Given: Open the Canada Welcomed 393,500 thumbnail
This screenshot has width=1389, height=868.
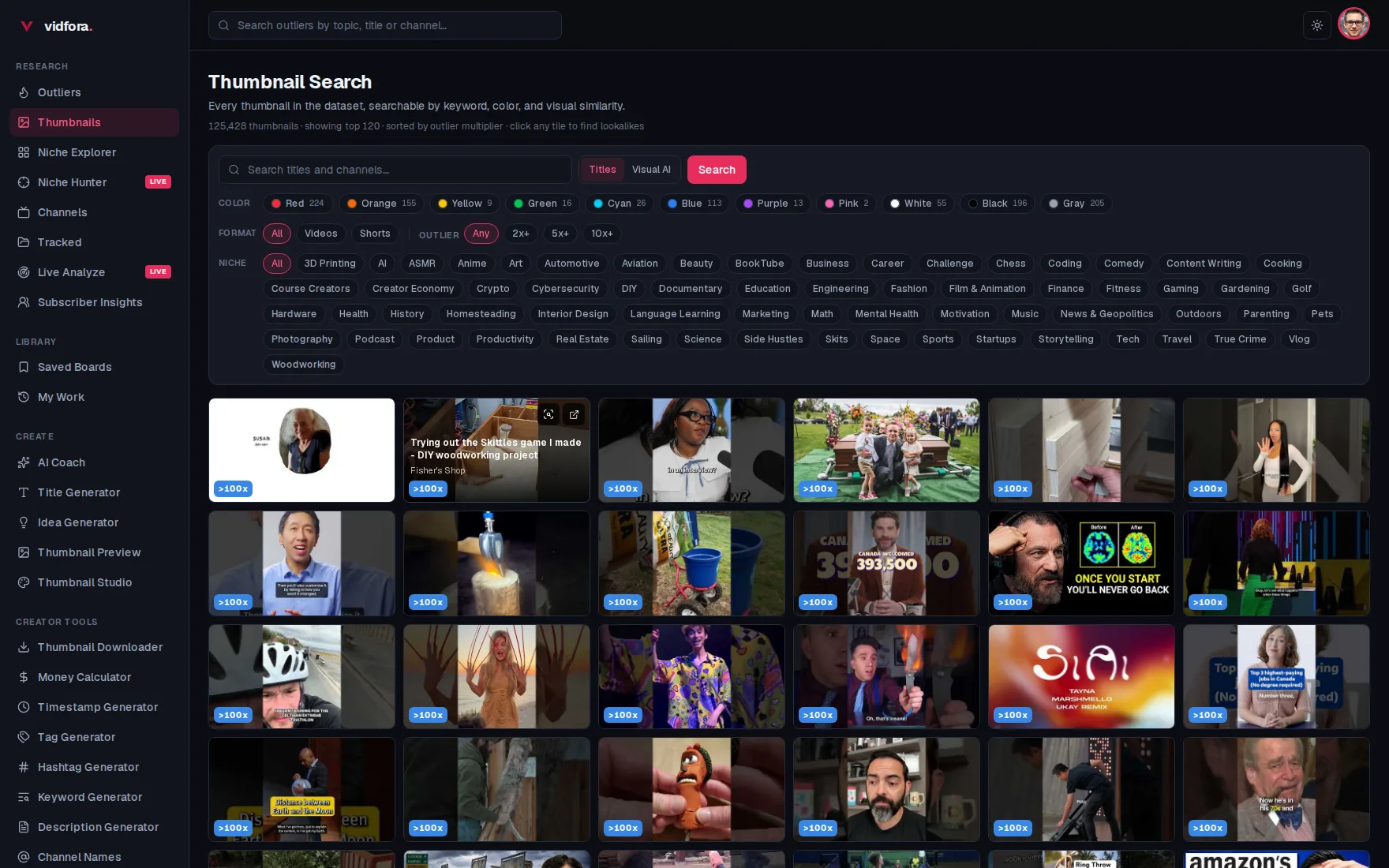Looking at the screenshot, I should click(x=886, y=563).
